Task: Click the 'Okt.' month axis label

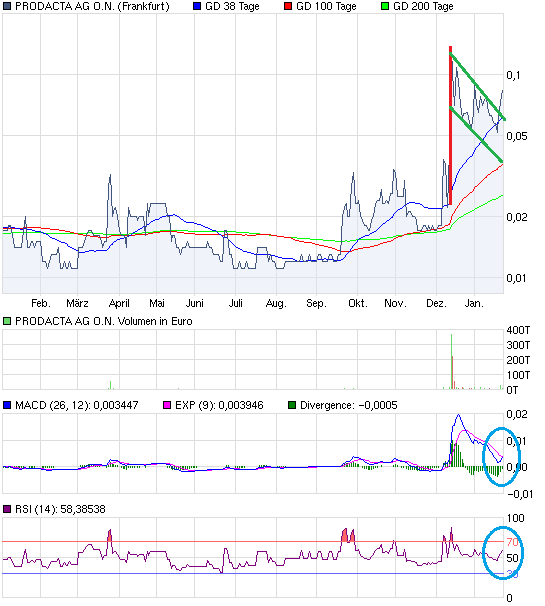Action: pyautogui.click(x=358, y=303)
